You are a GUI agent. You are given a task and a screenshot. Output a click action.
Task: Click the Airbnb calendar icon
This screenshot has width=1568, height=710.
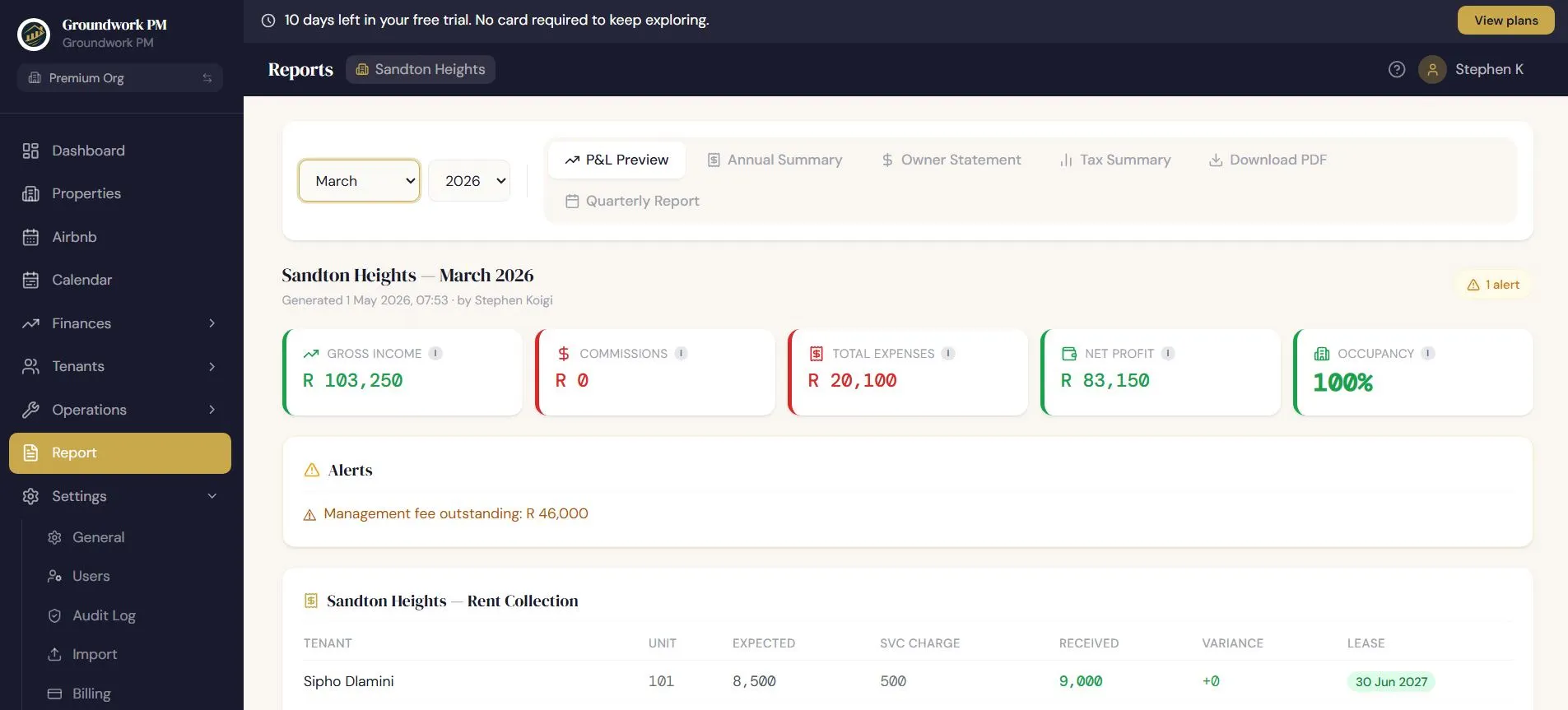click(x=30, y=237)
